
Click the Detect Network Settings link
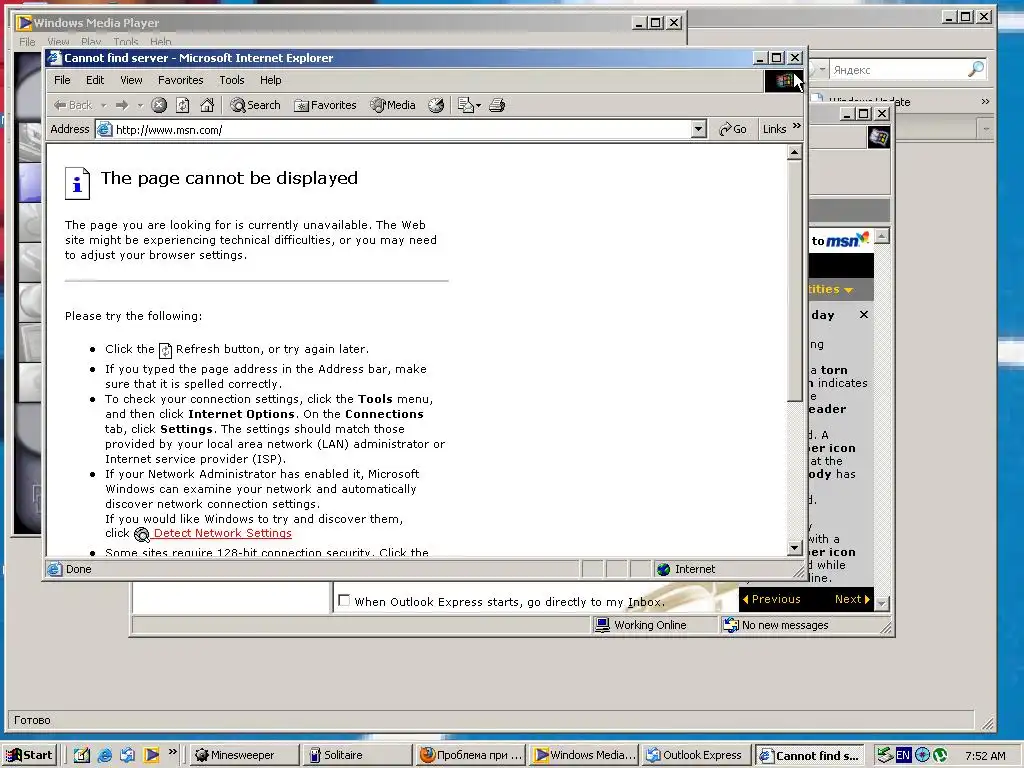pos(223,533)
